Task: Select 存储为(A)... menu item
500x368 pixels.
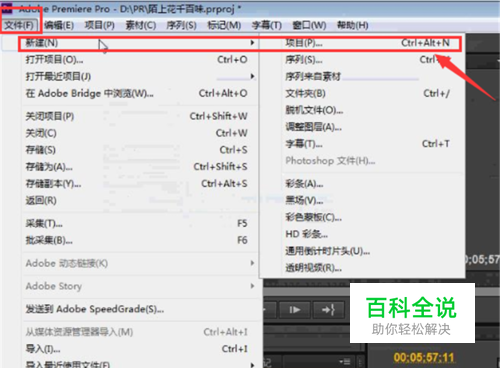Action: pyautogui.click(x=140, y=167)
